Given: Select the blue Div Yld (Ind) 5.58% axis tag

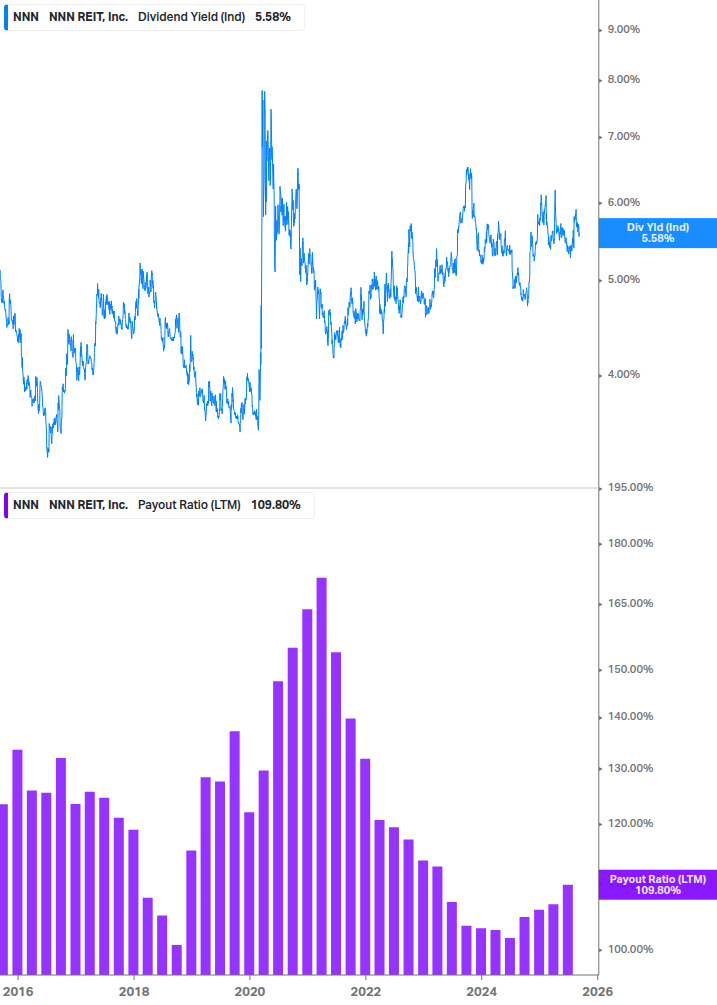Looking at the screenshot, I should point(657,233).
